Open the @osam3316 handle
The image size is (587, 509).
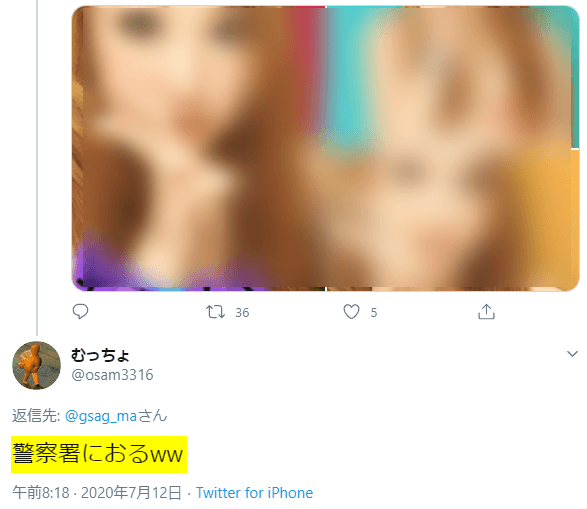click(112, 375)
